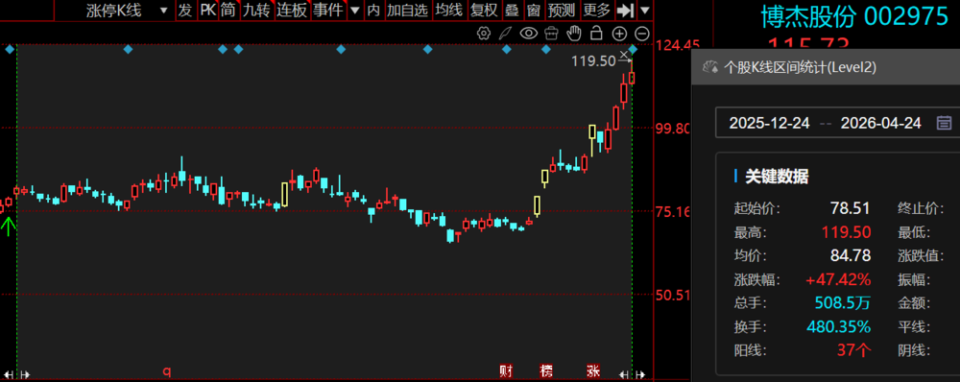Select the feather drawing pen tool
Viewport: 960px width, 382px height.
(504, 33)
